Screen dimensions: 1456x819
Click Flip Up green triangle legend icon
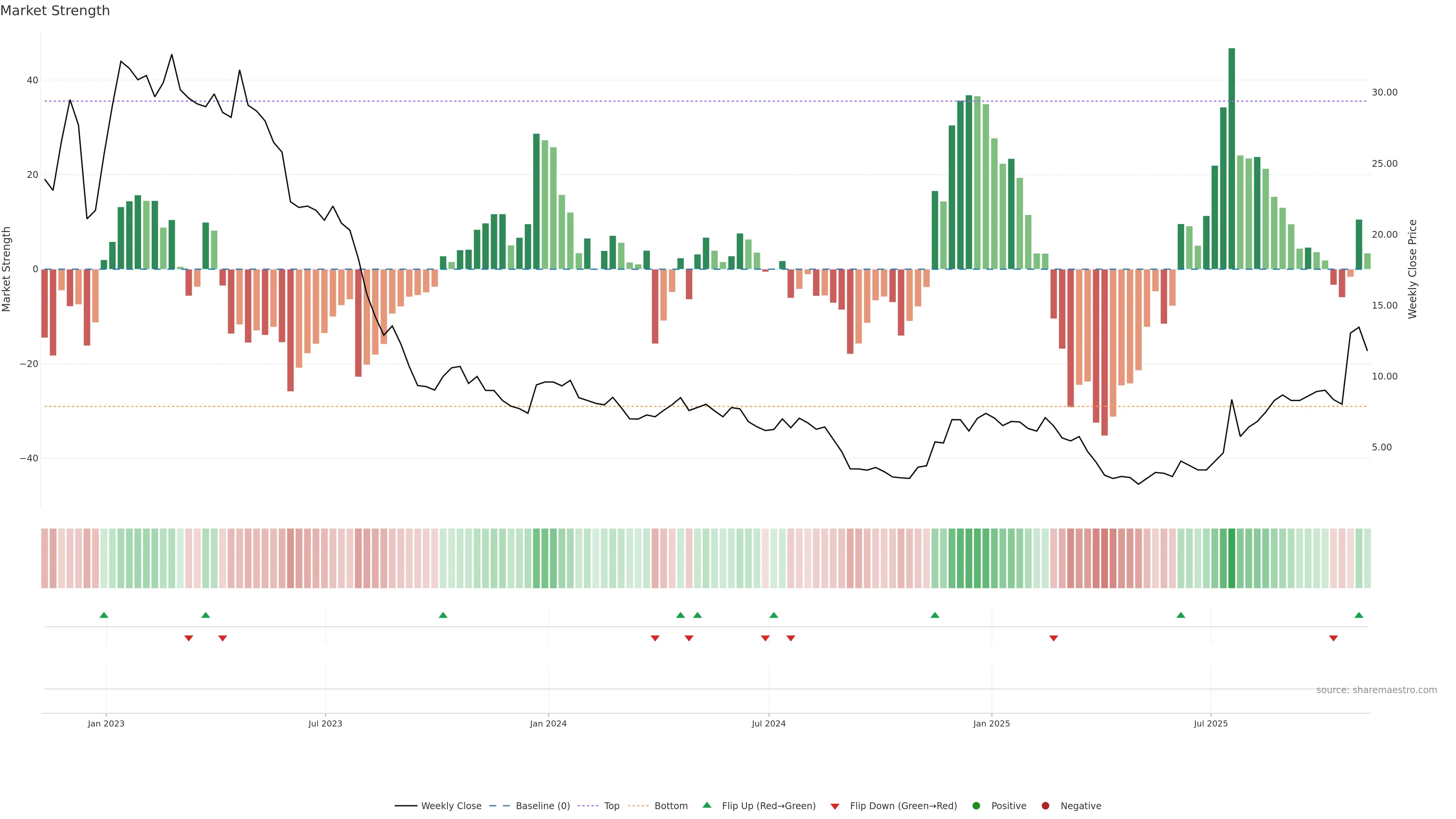click(706, 805)
